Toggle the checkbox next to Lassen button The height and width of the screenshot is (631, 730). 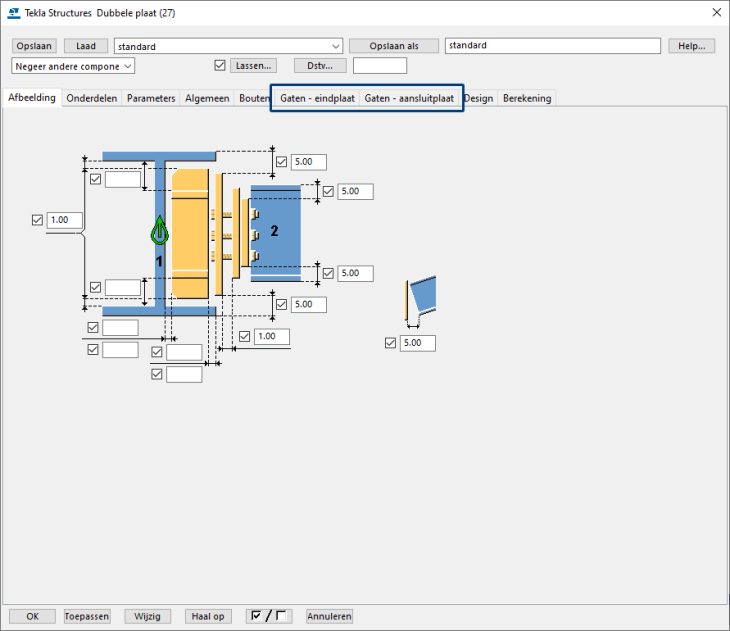221,66
